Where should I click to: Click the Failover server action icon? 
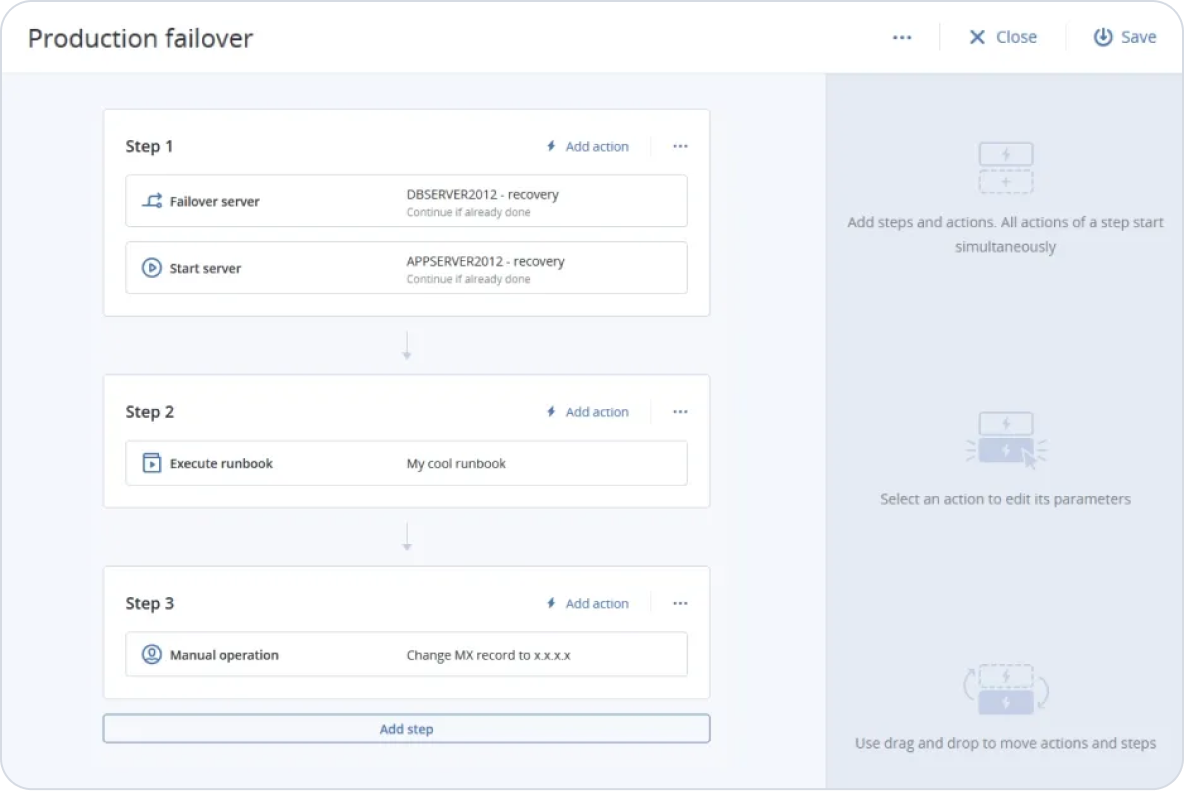(x=151, y=201)
